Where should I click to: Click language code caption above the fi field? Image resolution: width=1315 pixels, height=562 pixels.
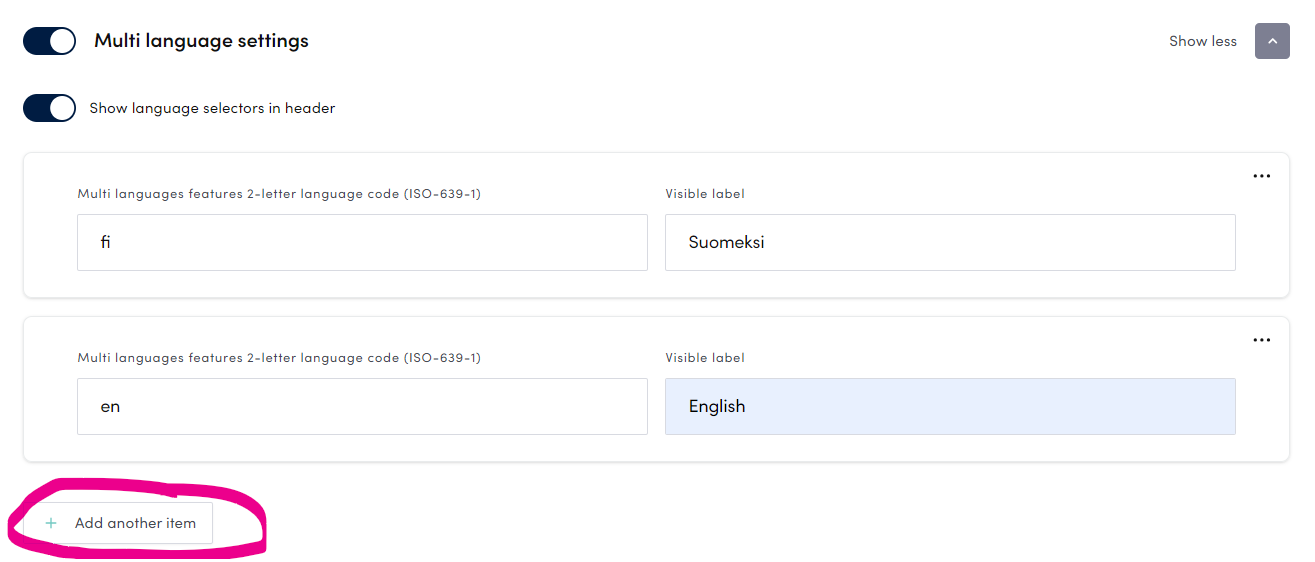[x=279, y=194]
